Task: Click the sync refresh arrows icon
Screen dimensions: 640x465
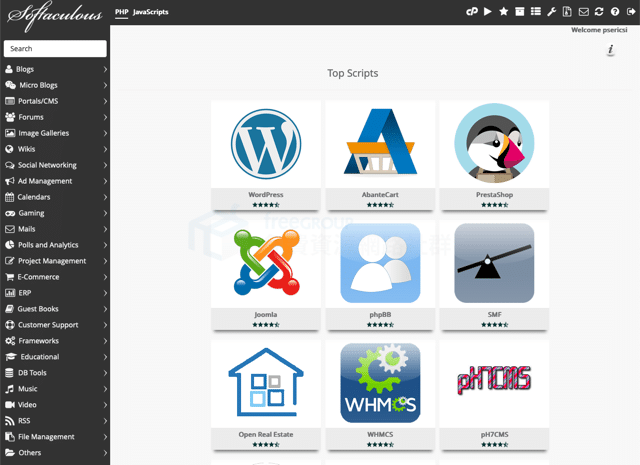Action: (x=599, y=11)
